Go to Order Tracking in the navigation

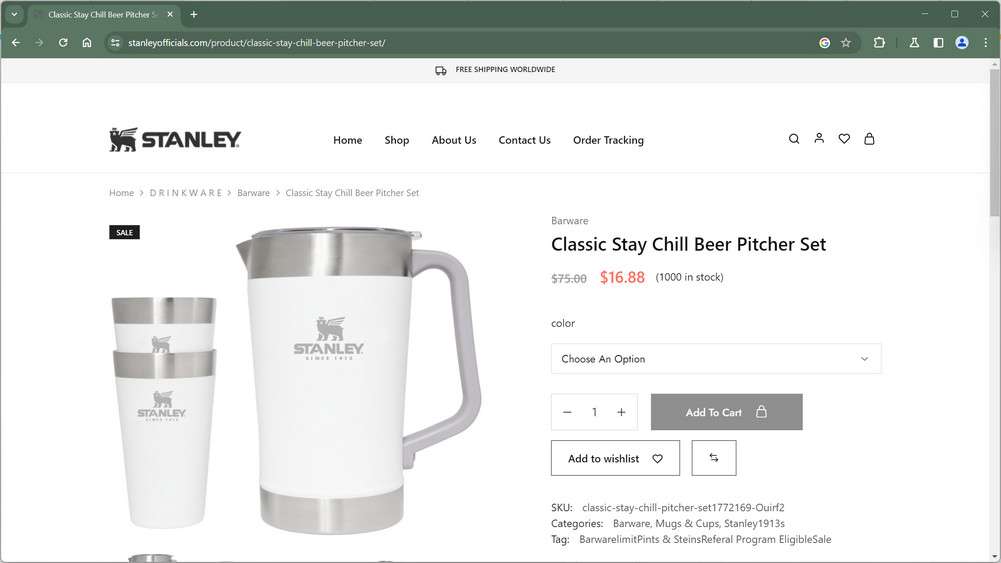pyautogui.click(x=608, y=140)
